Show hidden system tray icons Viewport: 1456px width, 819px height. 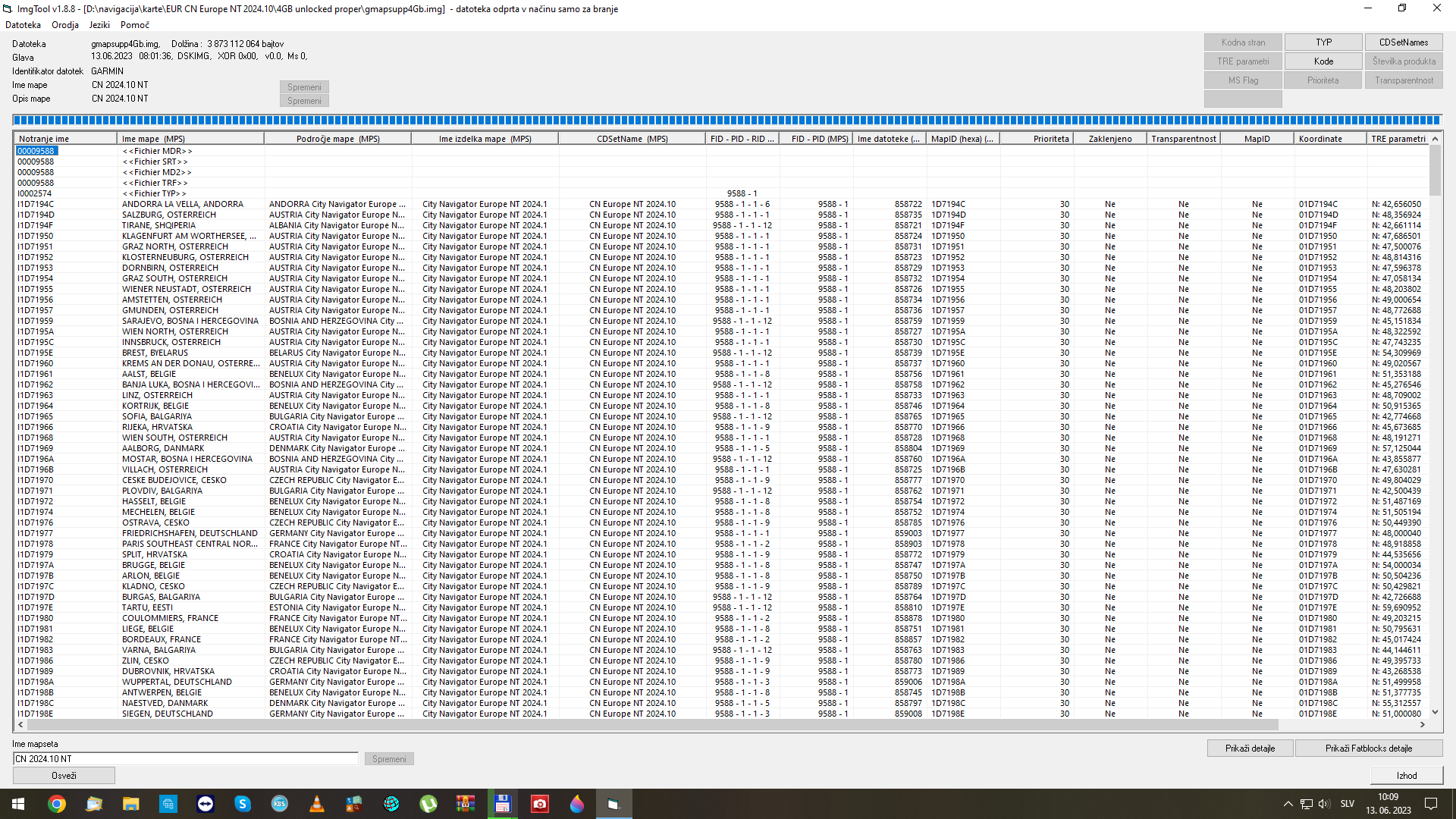coord(1288,804)
